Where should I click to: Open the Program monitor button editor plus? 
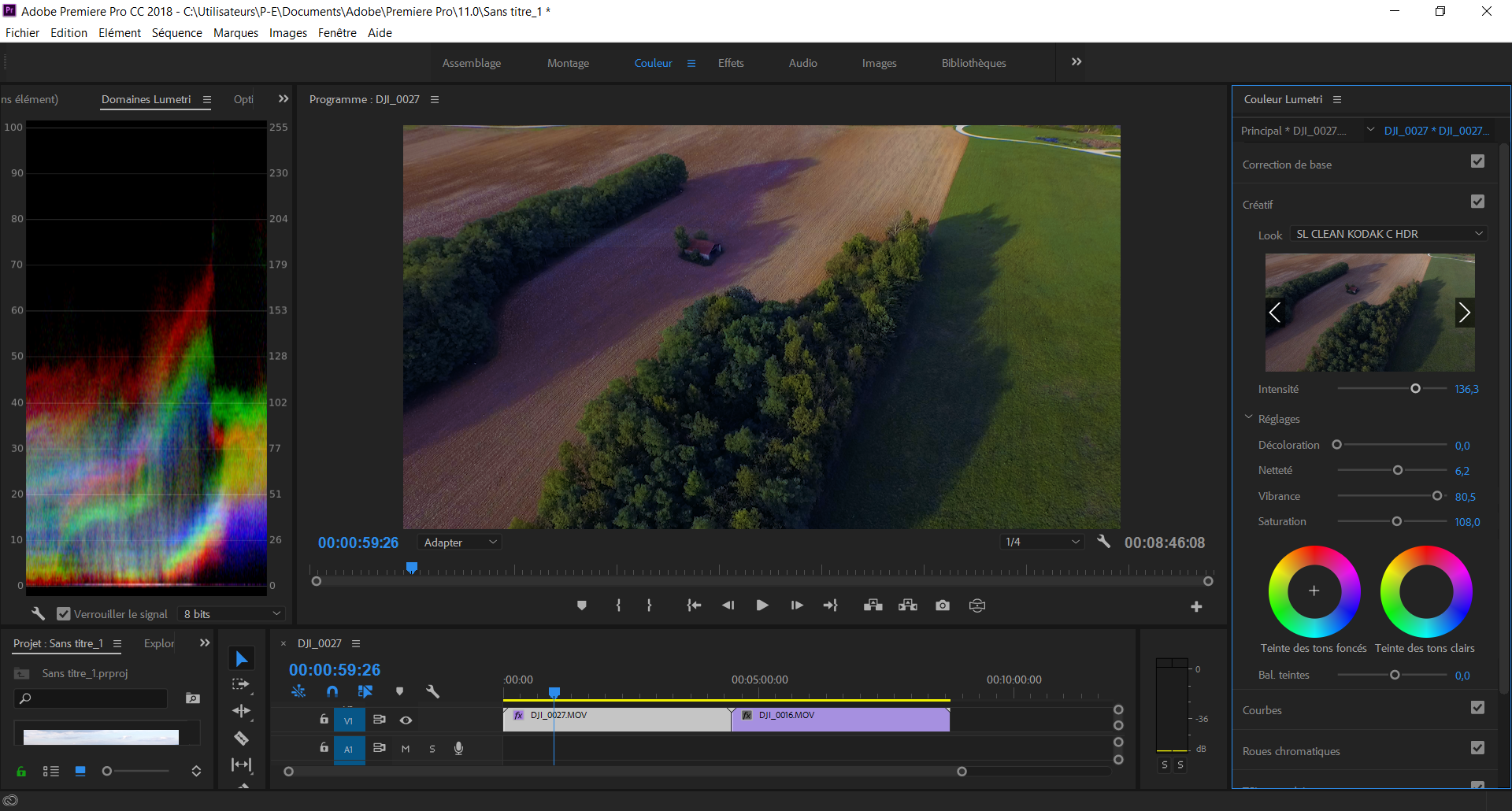1196,606
